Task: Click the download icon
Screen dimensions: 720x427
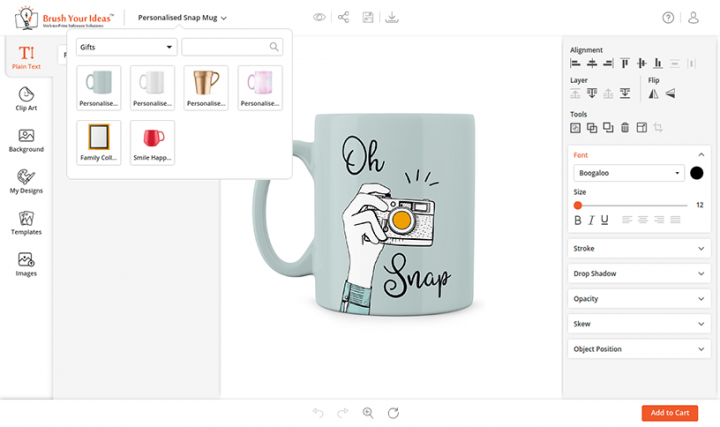Action: (392, 17)
